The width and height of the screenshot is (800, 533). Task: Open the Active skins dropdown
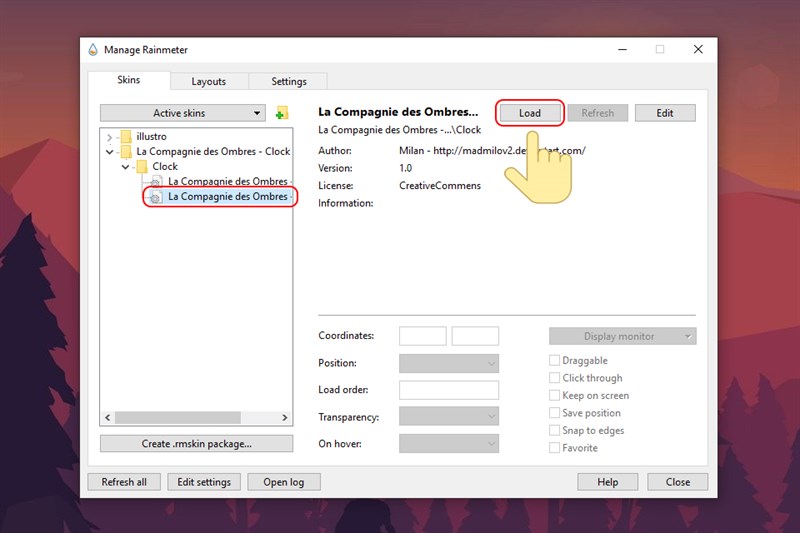coord(183,113)
